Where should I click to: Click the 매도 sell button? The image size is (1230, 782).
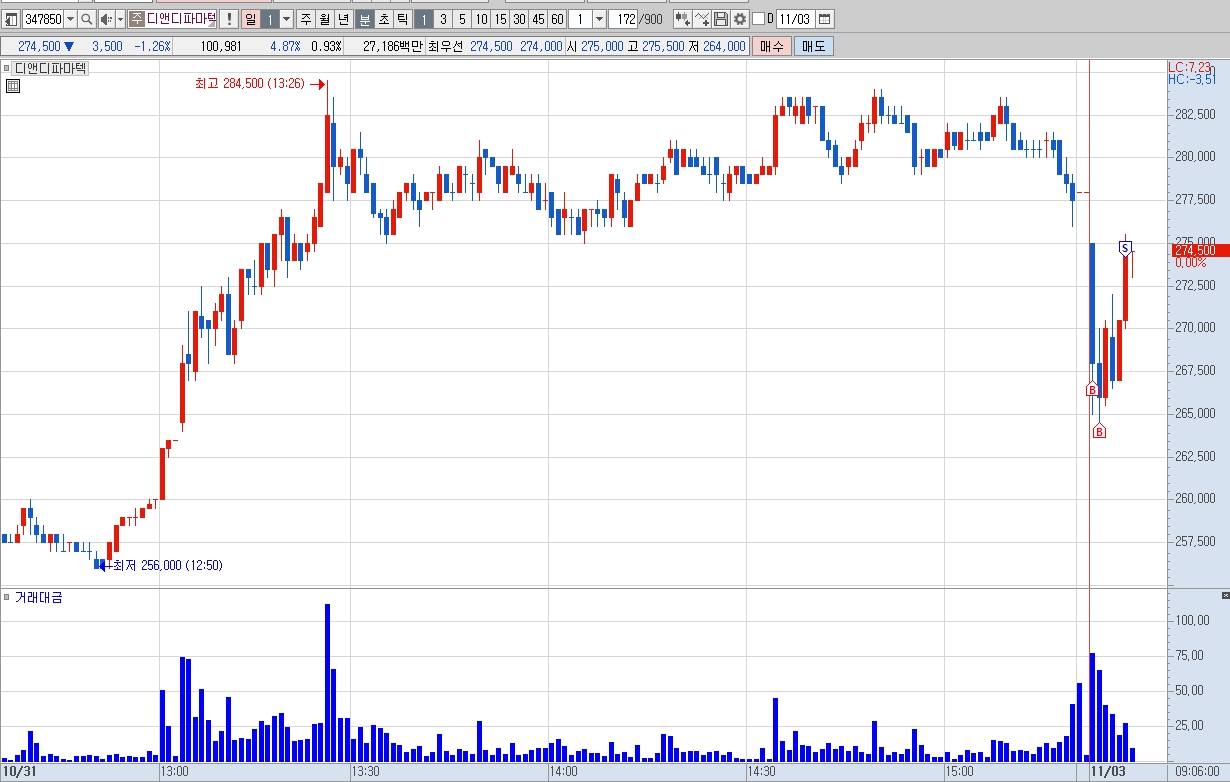[814, 46]
